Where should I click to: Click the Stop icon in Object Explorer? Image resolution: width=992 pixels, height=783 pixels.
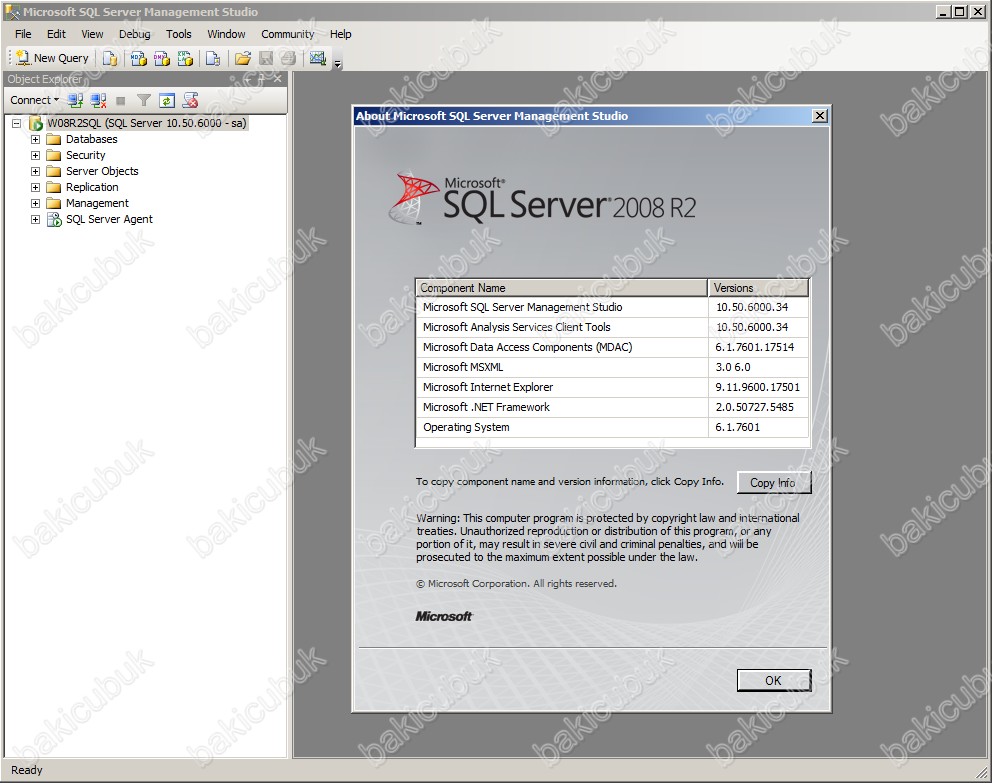[x=121, y=100]
